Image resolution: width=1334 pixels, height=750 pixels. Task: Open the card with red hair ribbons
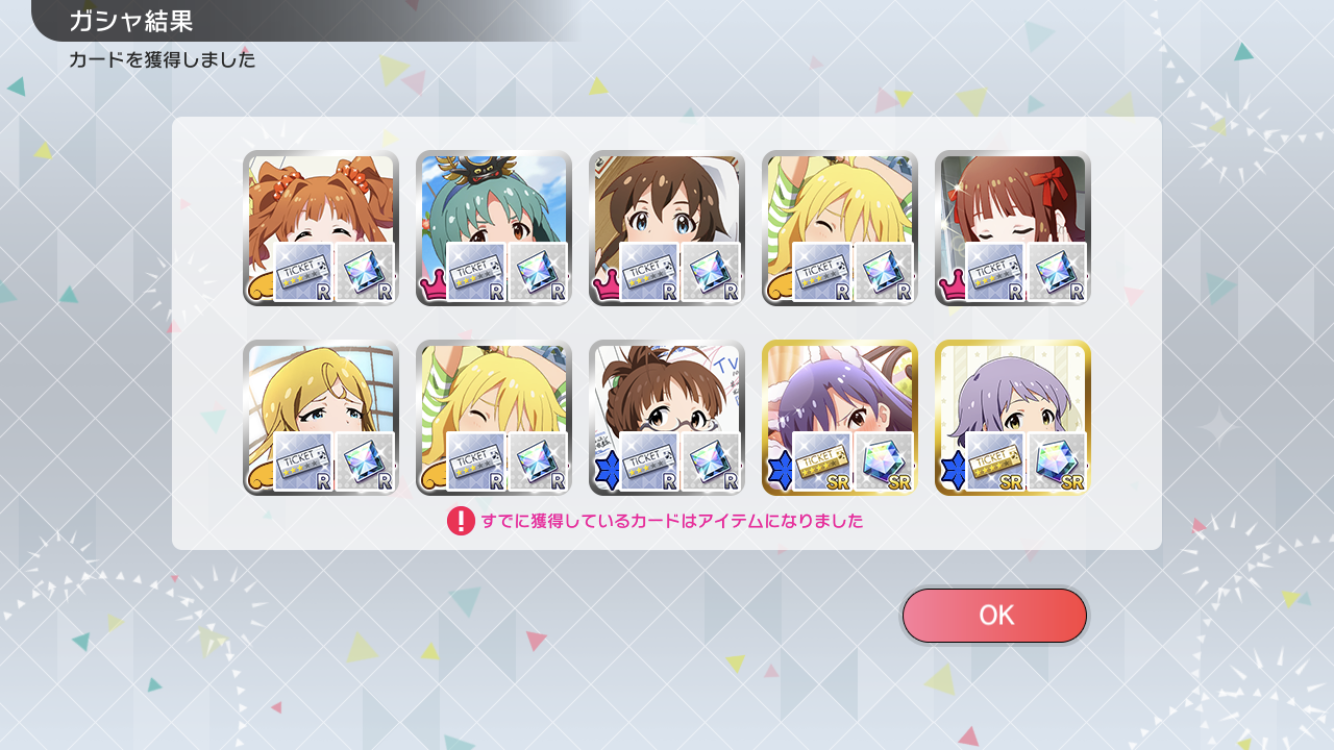point(1013,228)
